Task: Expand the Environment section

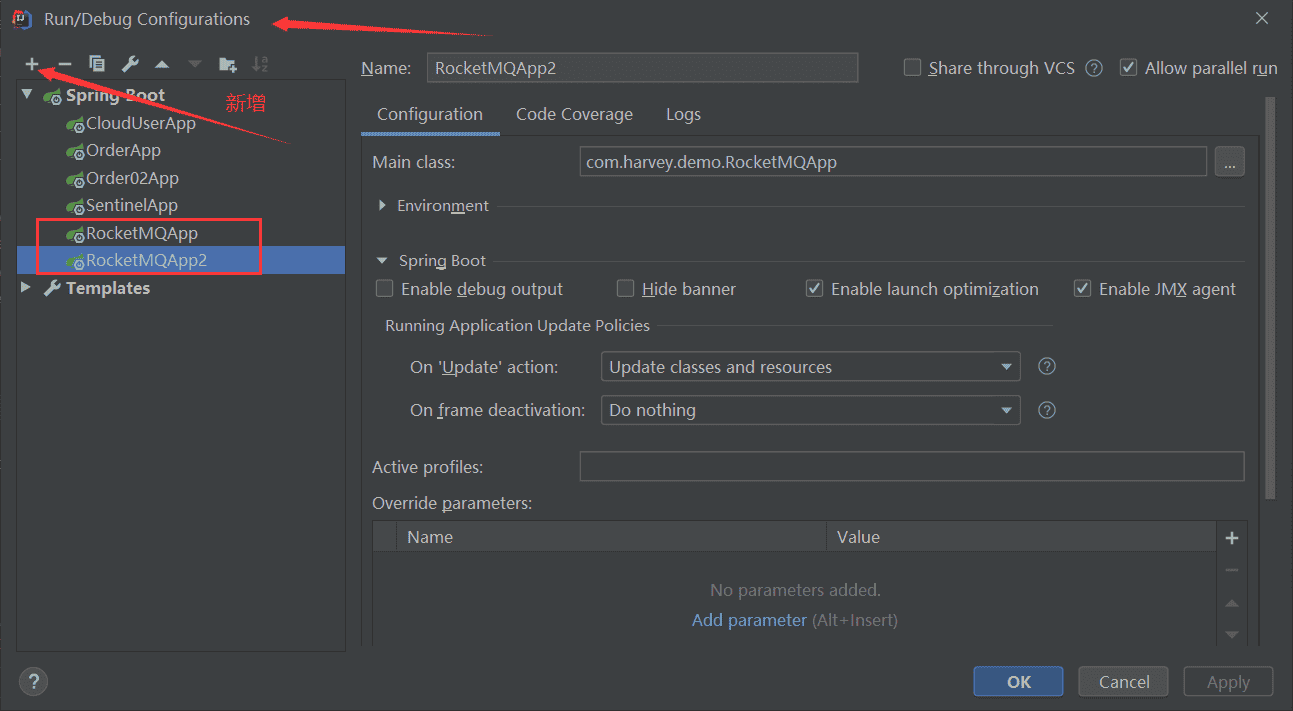Action: point(382,205)
